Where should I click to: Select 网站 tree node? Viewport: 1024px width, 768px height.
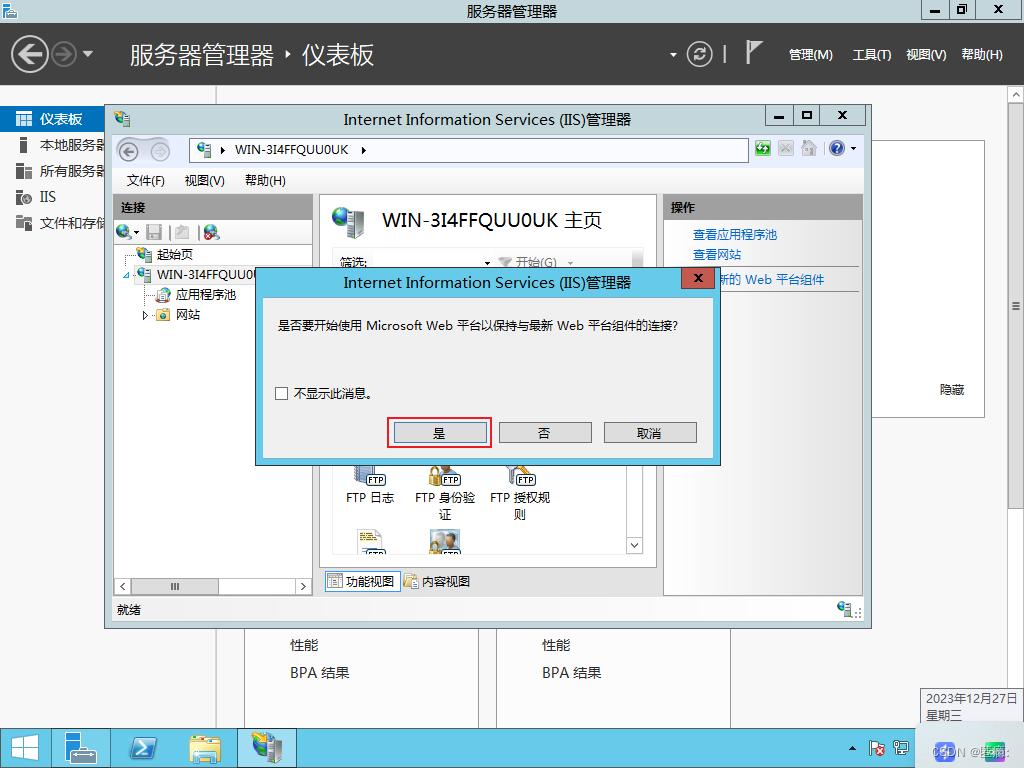187,315
